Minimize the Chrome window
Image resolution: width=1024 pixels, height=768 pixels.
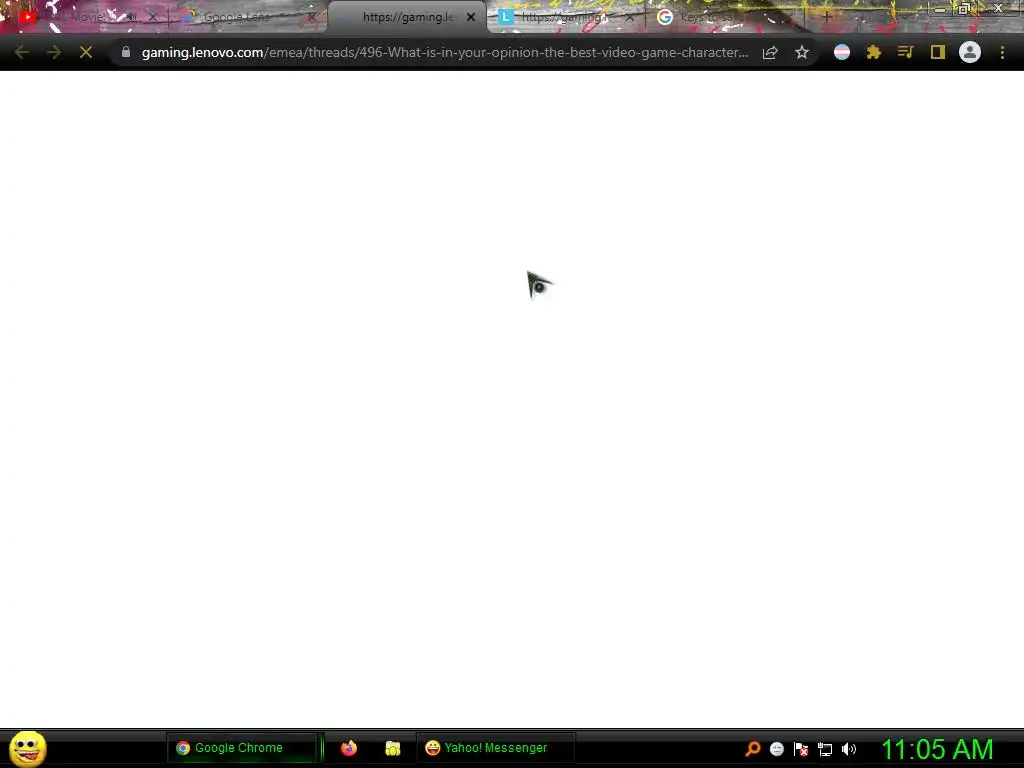[939, 9]
